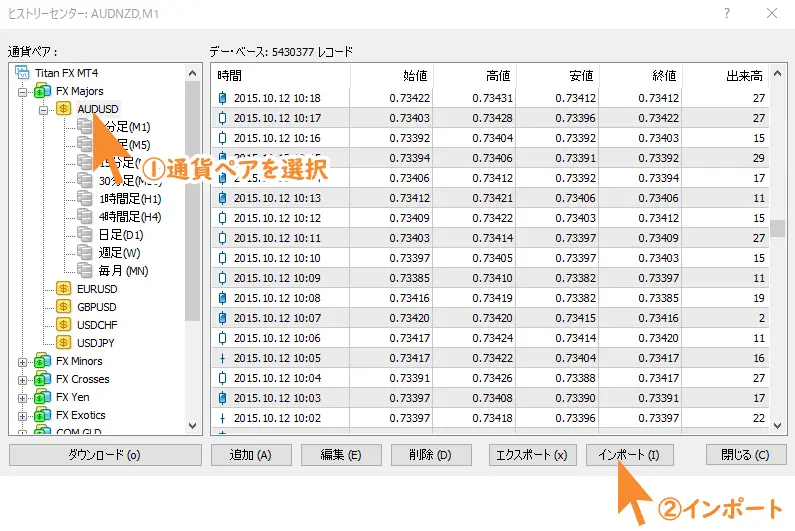
Task: Click the インポート (I) button
Action: point(629,455)
